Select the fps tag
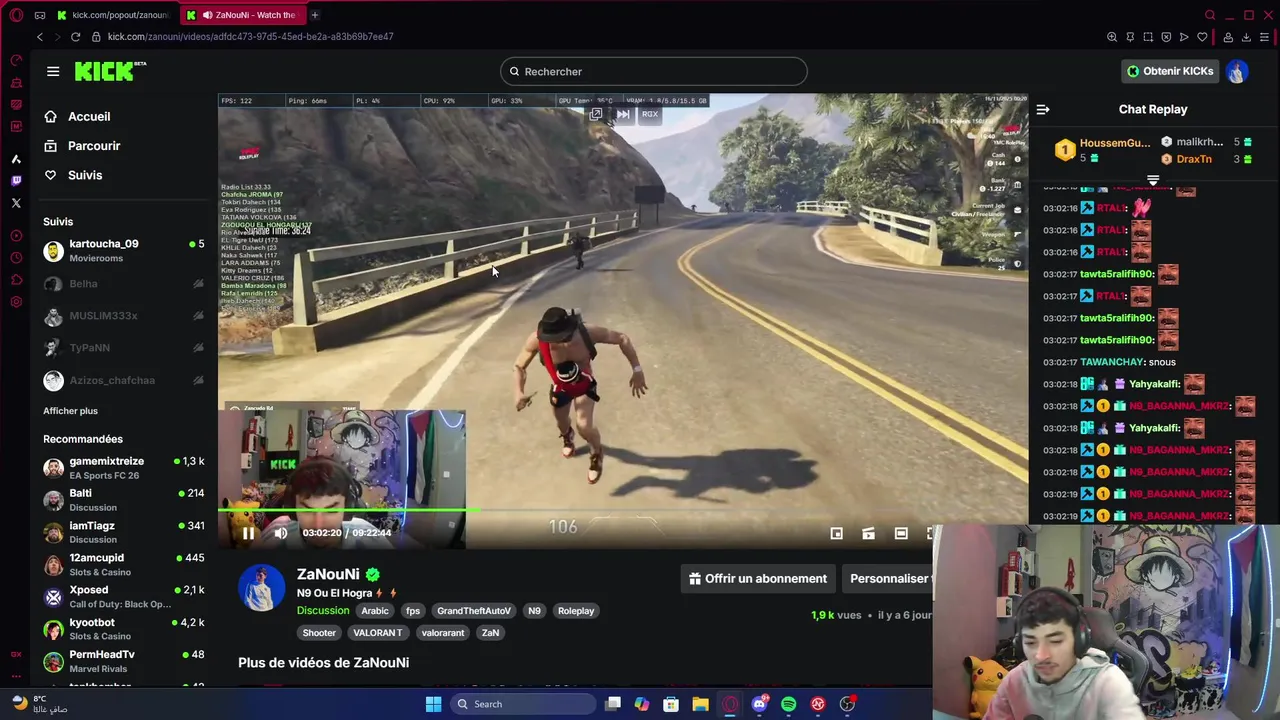The image size is (1280, 720). click(x=413, y=611)
